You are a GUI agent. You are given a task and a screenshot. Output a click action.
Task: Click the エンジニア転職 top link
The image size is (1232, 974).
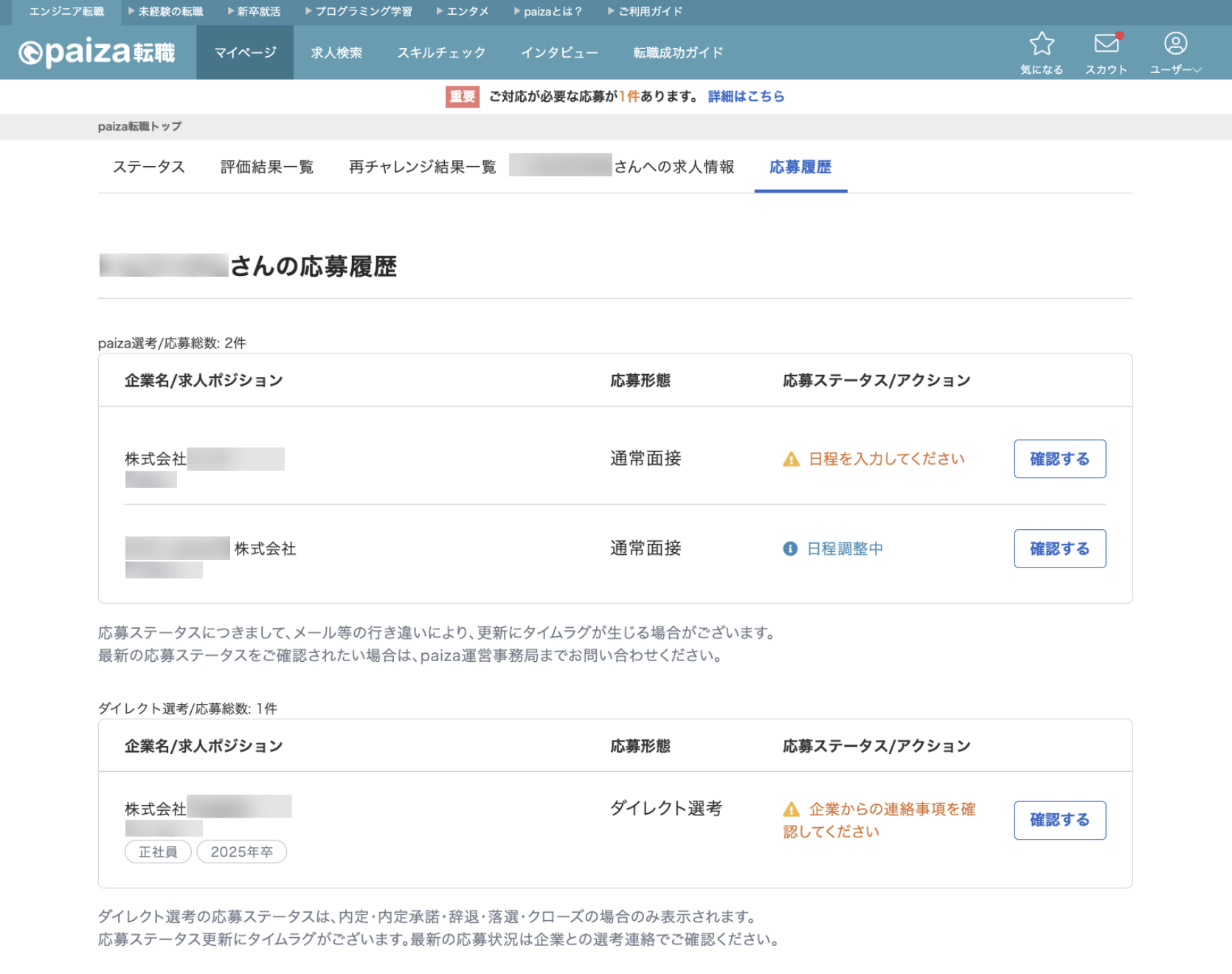click(66, 12)
